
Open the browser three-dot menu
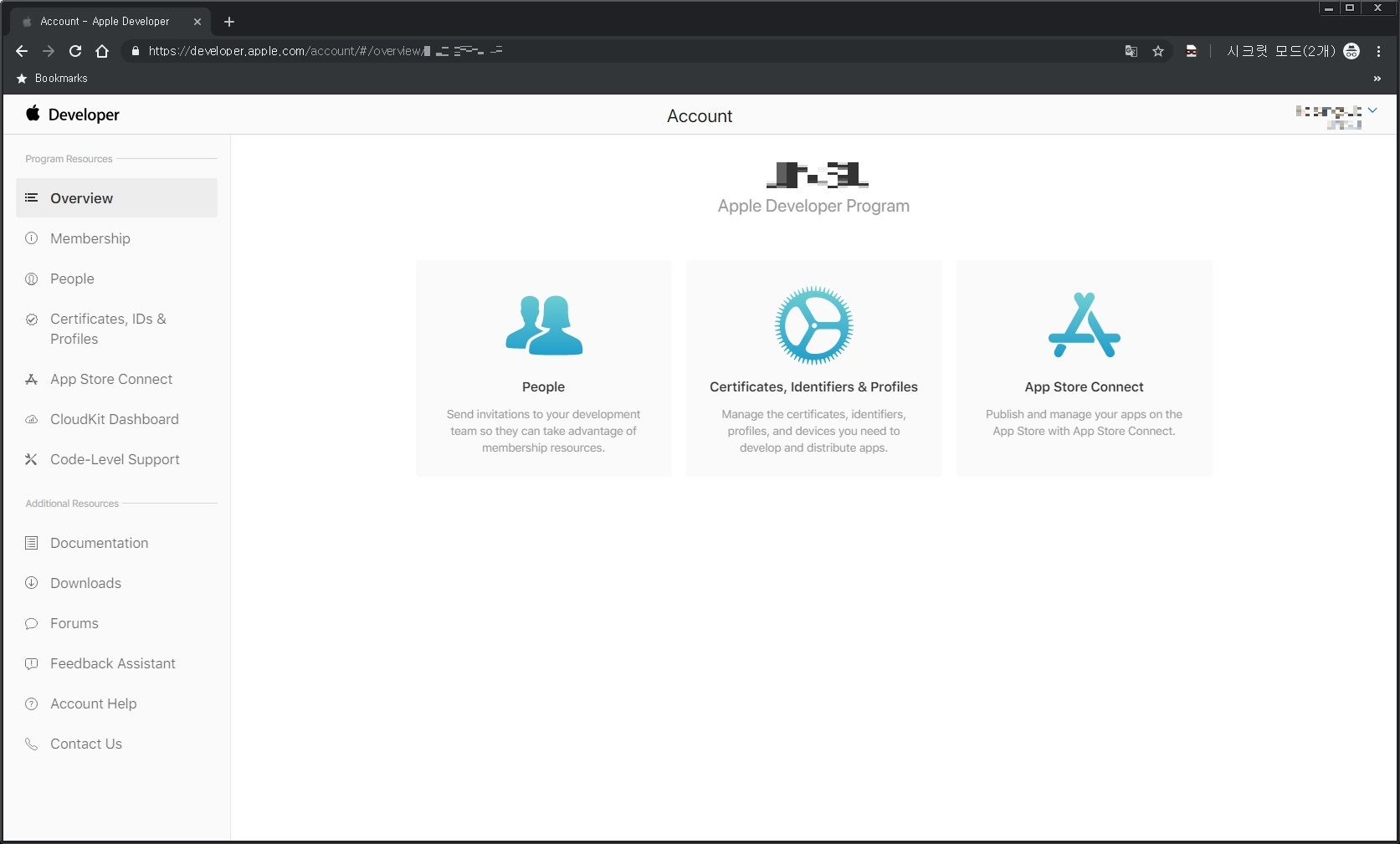tap(1378, 51)
